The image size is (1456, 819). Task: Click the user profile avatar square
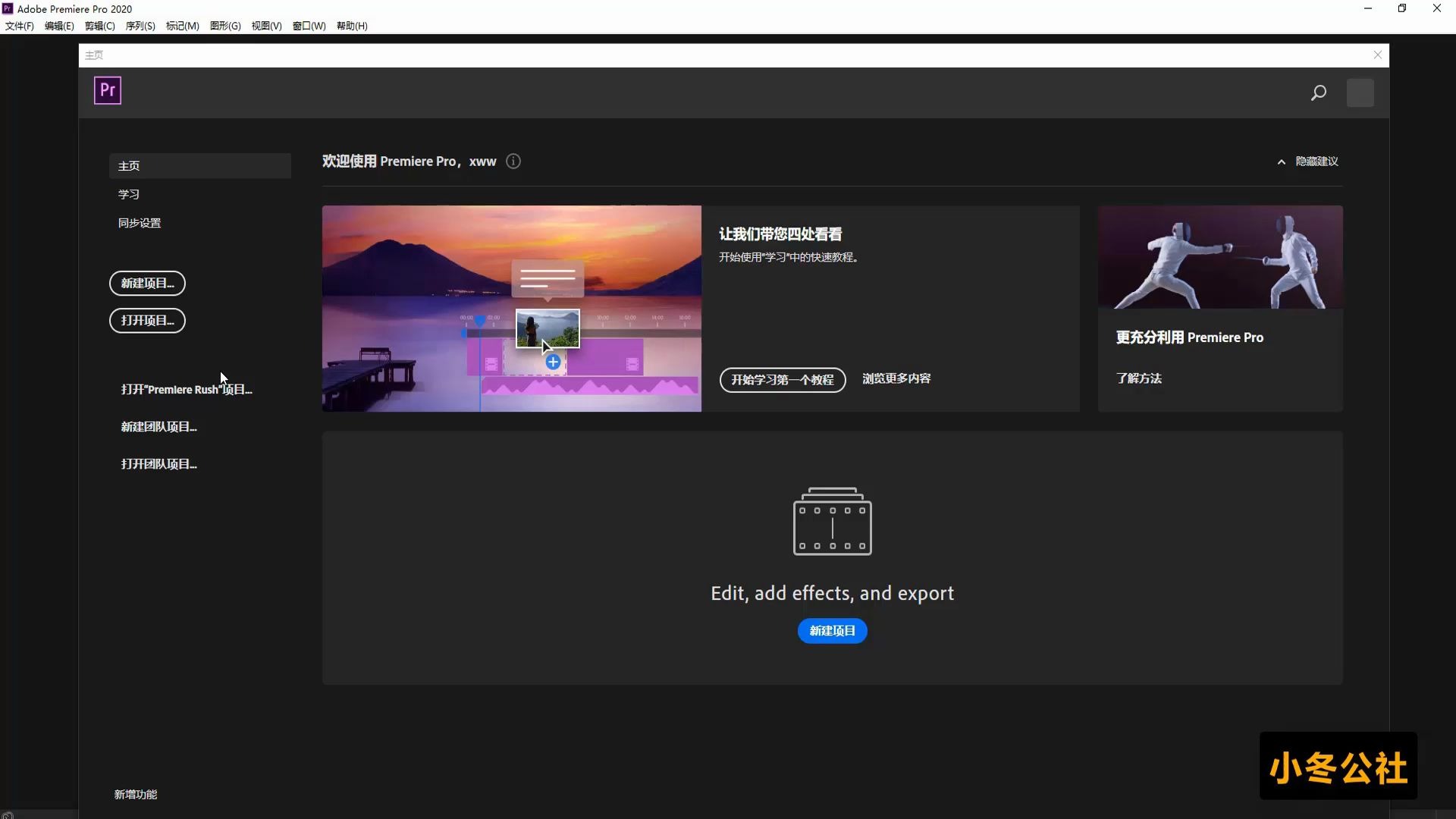1360,93
